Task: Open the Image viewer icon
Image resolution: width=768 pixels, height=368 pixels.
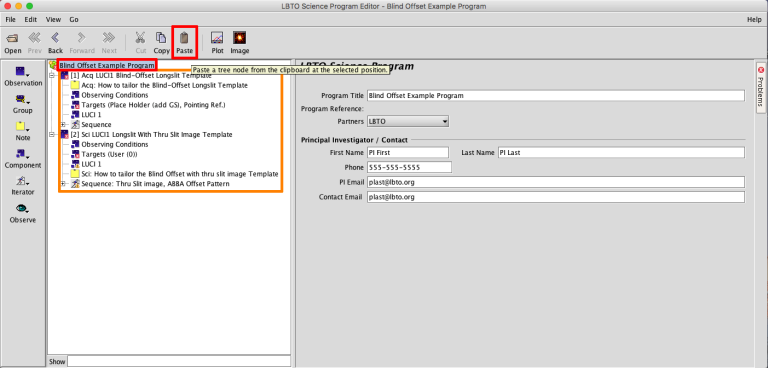Action: 240,38
